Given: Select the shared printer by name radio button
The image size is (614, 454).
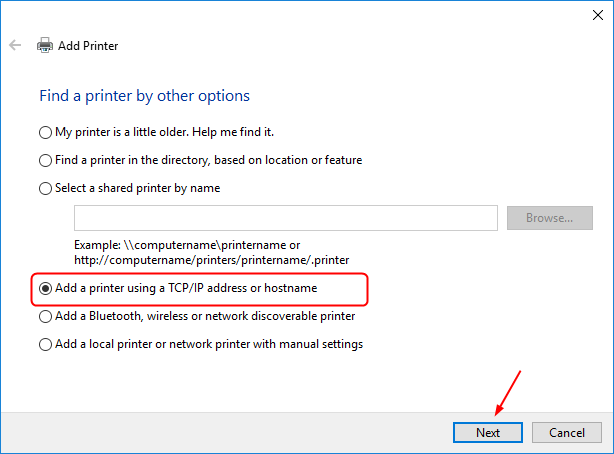Looking at the screenshot, I should pos(45,188).
